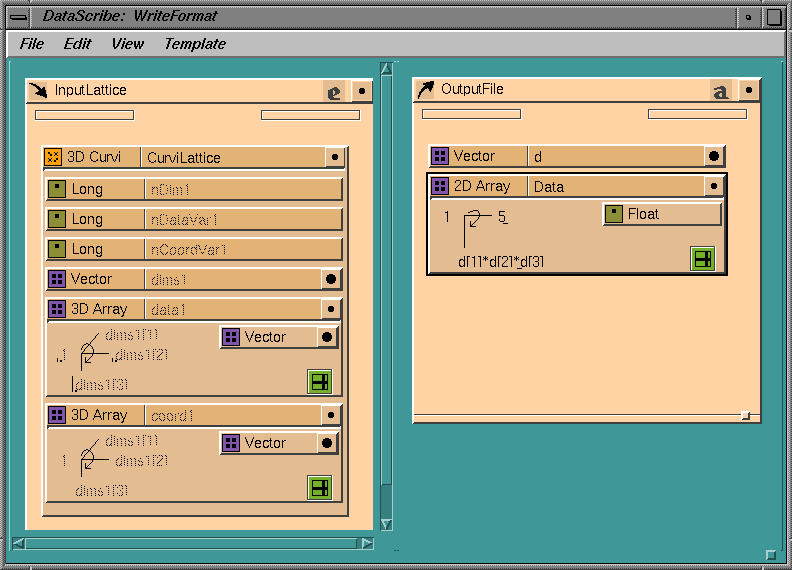This screenshot has height=570, width=792.
Task: Click the horizontal scrollbar of InputLattice pane
Action: point(190,543)
